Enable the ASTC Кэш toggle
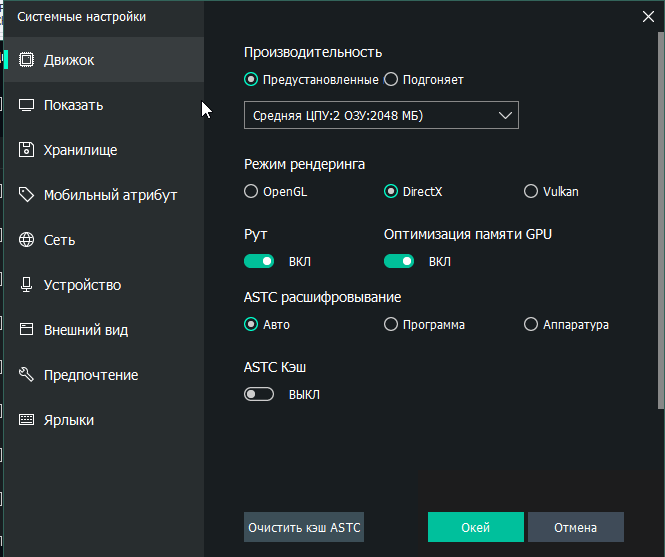This screenshot has height=557, width=665. [259, 395]
